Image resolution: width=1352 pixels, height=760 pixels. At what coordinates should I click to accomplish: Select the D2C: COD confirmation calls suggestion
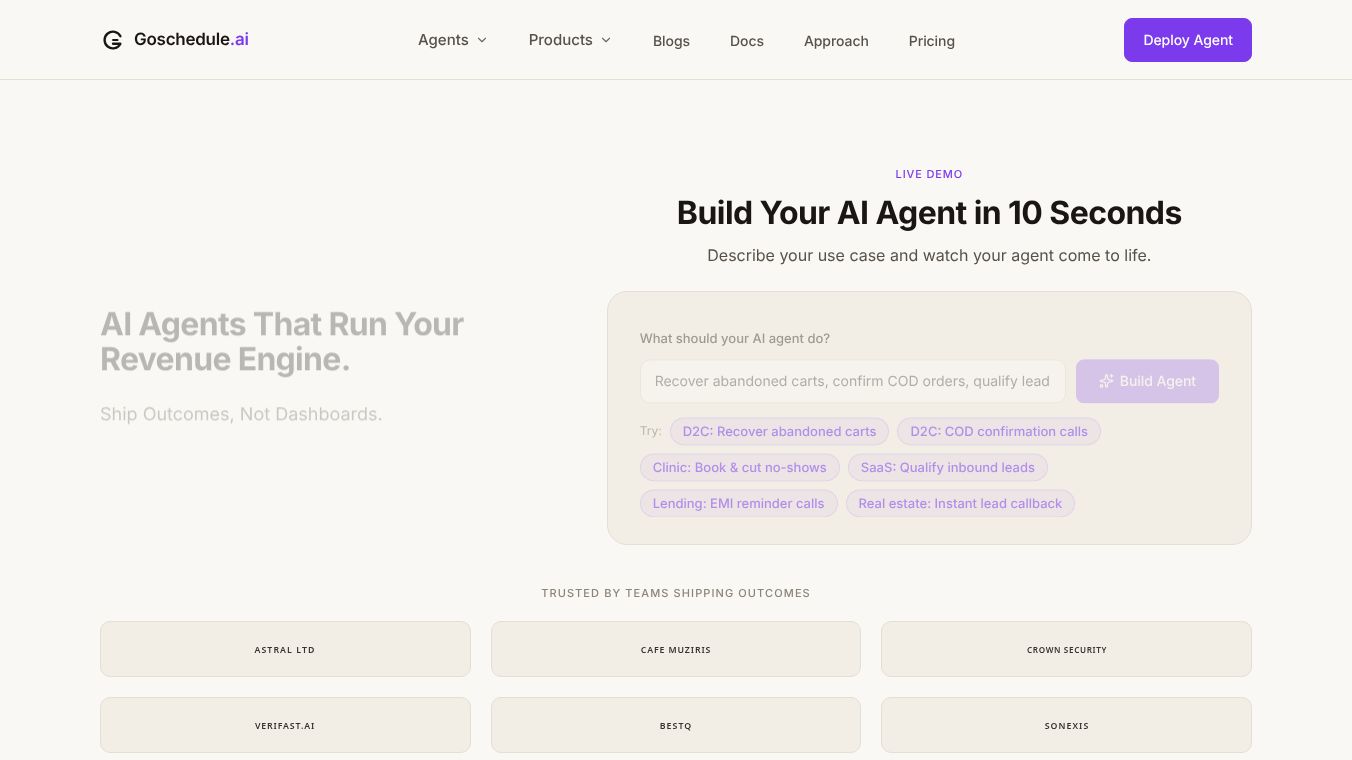click(999, 431)
